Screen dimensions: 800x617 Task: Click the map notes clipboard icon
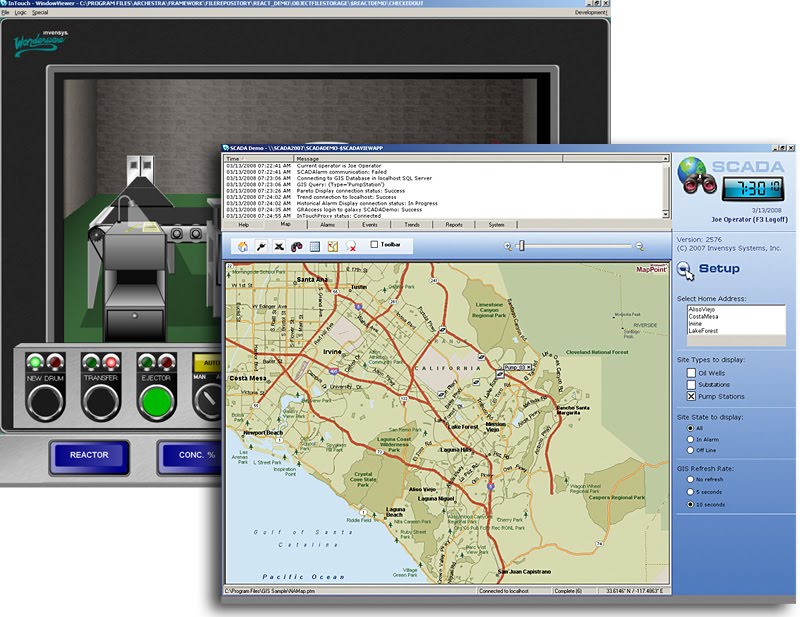[332, 247]
